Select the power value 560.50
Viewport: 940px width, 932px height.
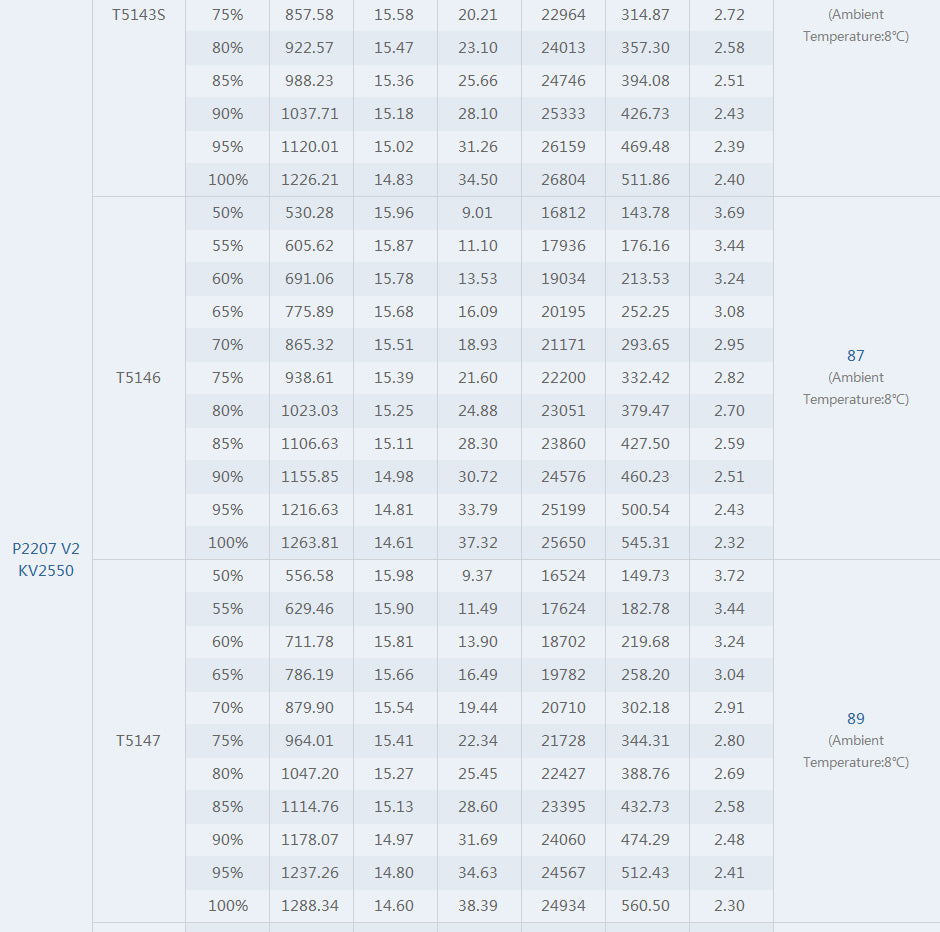click(x=645, y=906)
